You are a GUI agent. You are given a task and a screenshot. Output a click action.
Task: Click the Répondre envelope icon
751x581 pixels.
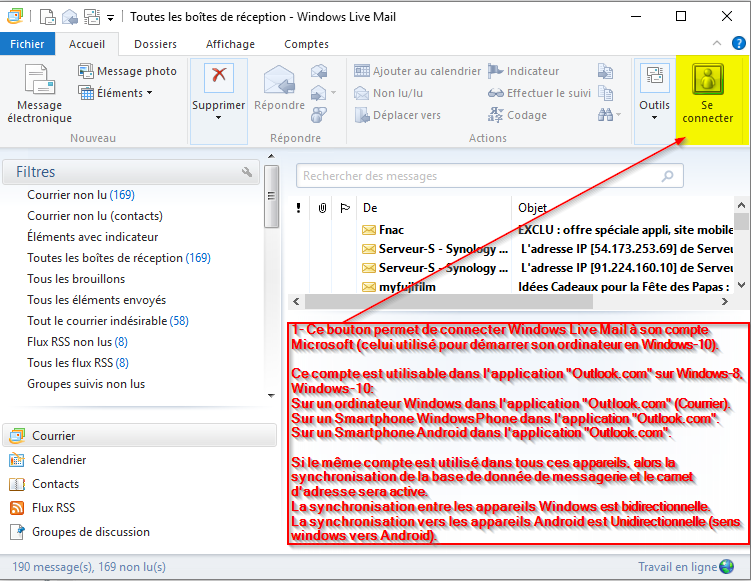point(279,80)
